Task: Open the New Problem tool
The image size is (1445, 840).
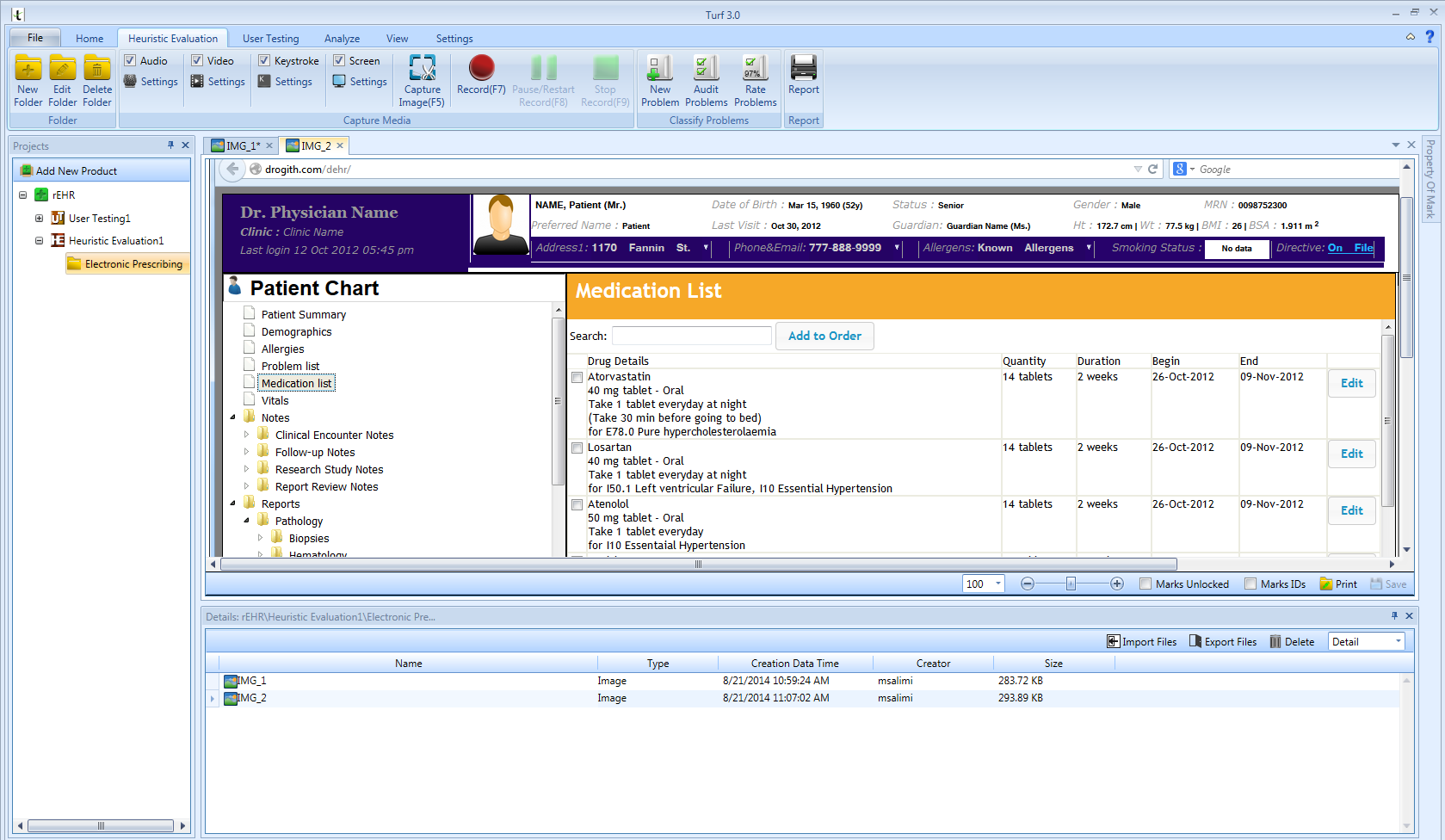Action: pyautogui.click(x=660, y=69)
